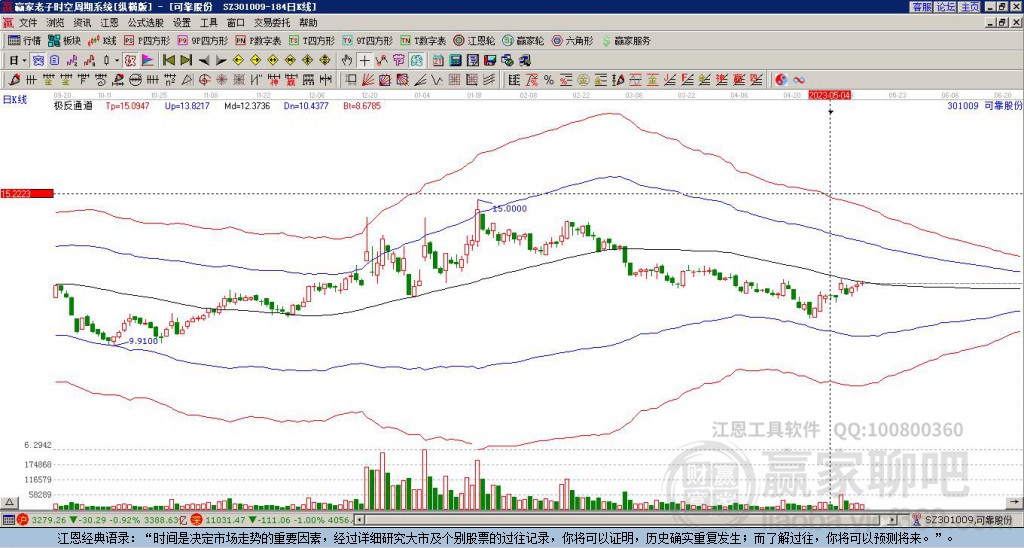Click the 极反通道 indicator label
Viewport: 1024px width, 548px height.
(x=72, y=106)
